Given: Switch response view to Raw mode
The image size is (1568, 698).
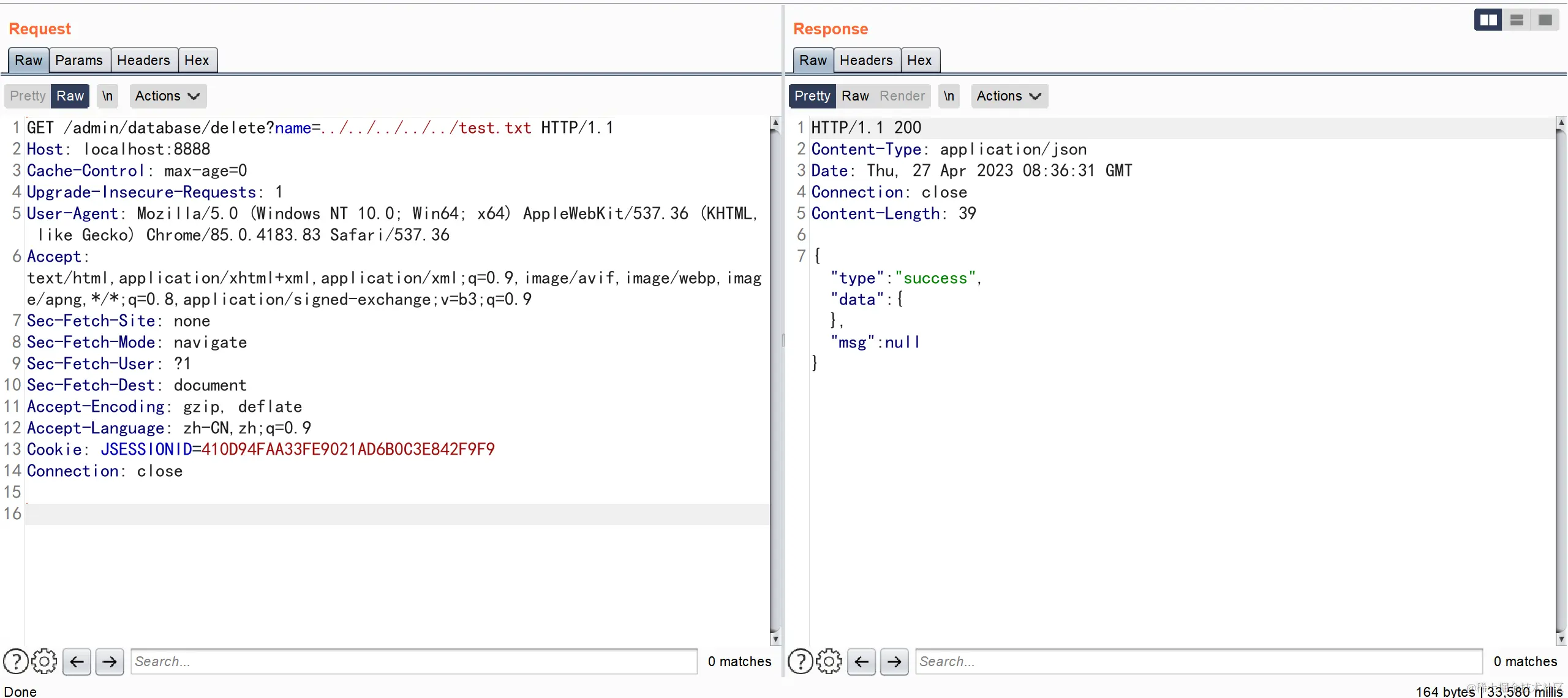Looking at the screenshot, I should [855, 96].
